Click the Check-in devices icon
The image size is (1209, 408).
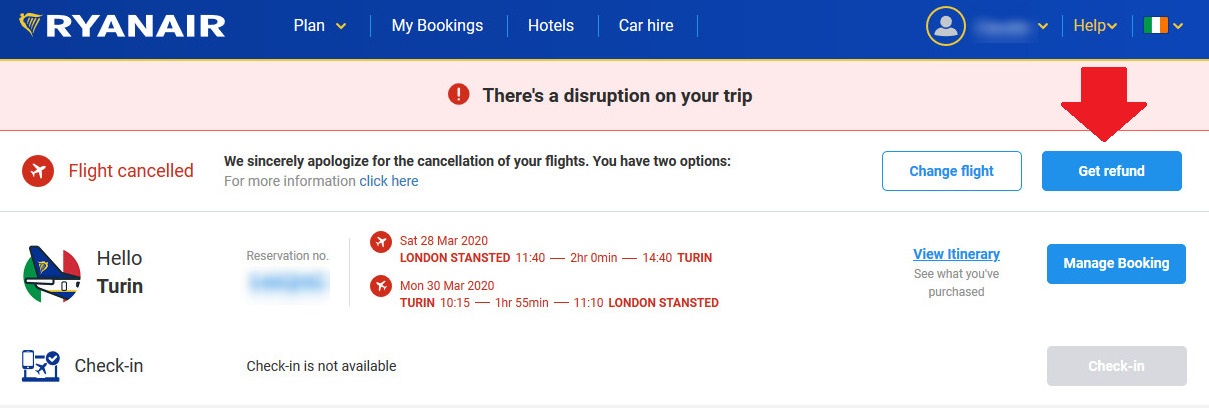coord(40,366)
